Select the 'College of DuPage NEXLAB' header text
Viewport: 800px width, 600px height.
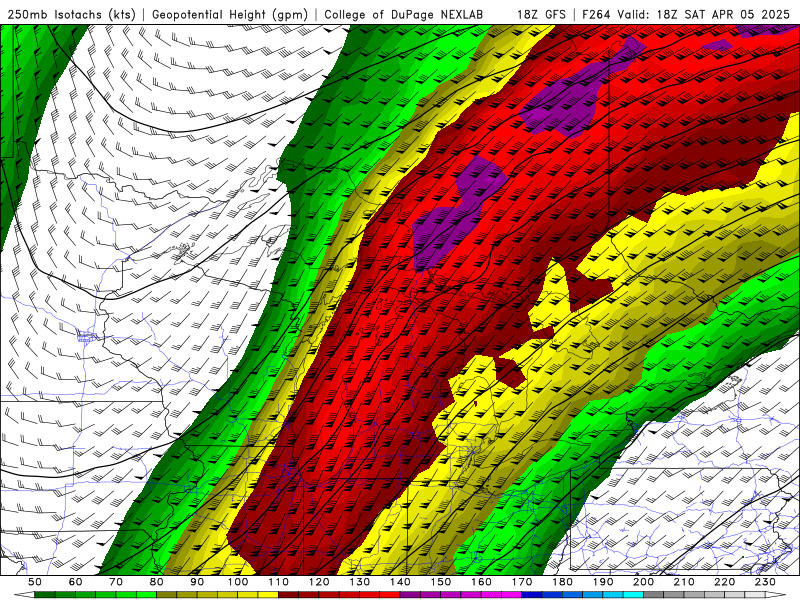pos(404,14)
